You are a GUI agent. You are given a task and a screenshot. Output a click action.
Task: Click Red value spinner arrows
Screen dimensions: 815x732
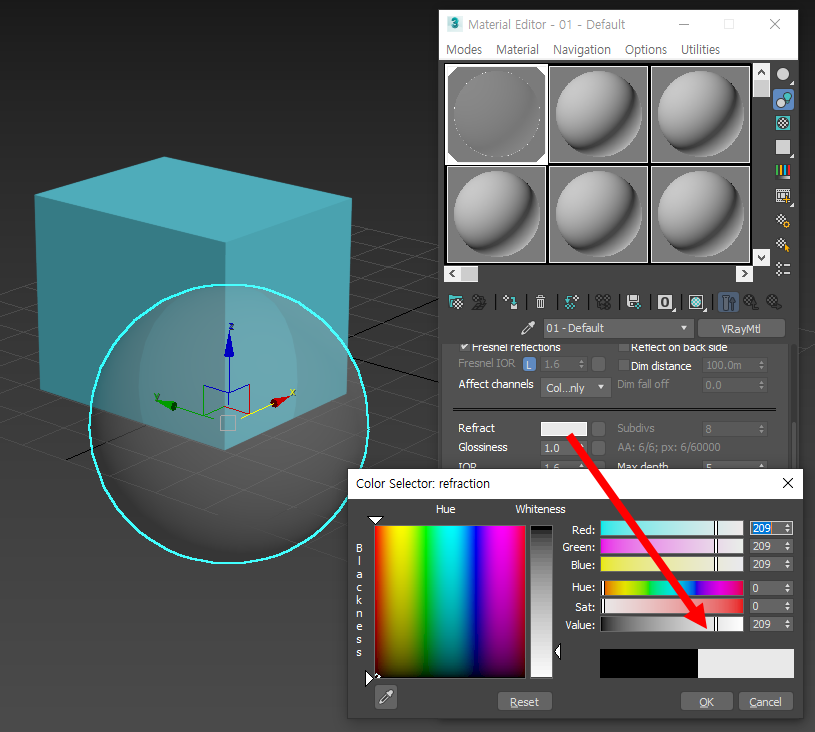tap(788, 528)
